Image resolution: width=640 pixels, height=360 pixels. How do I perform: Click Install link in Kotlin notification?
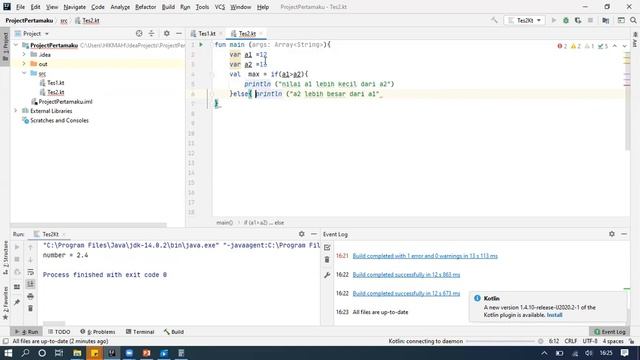pyautogui.click(x=554, y=315)
